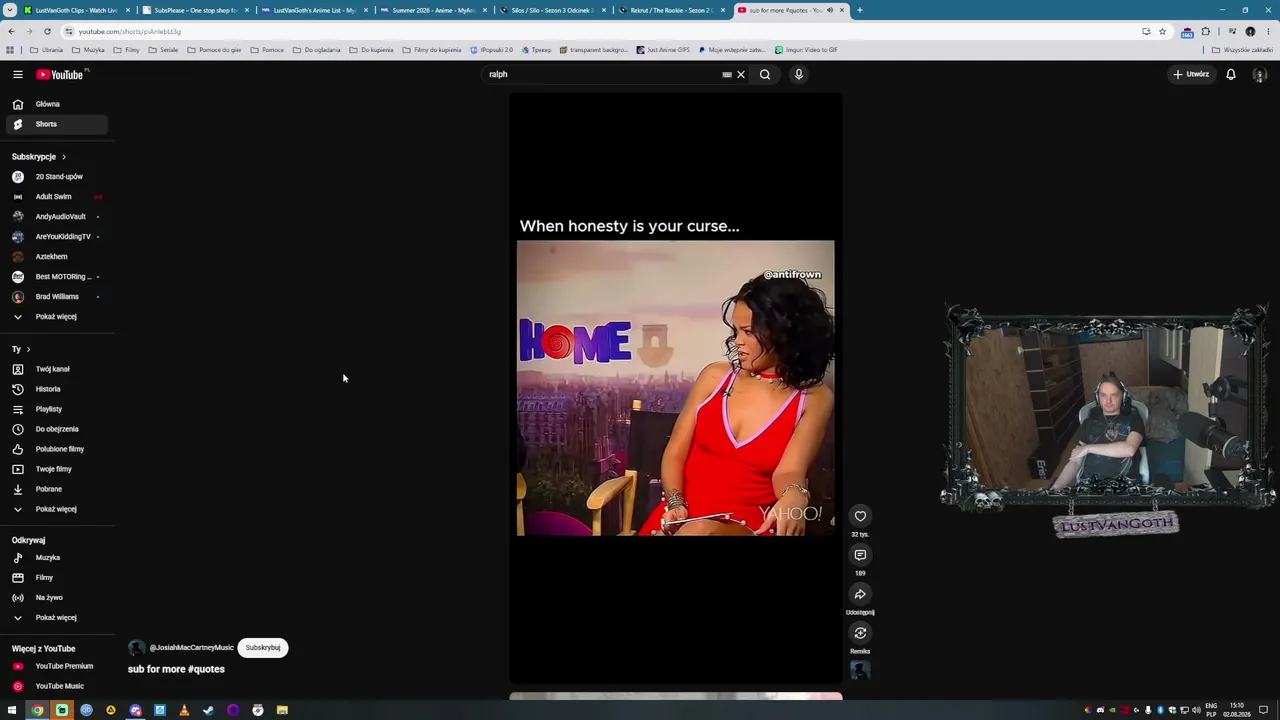Show more items under Odkrywaj
Screen dimensions: 1280x720
pos(55,618)
